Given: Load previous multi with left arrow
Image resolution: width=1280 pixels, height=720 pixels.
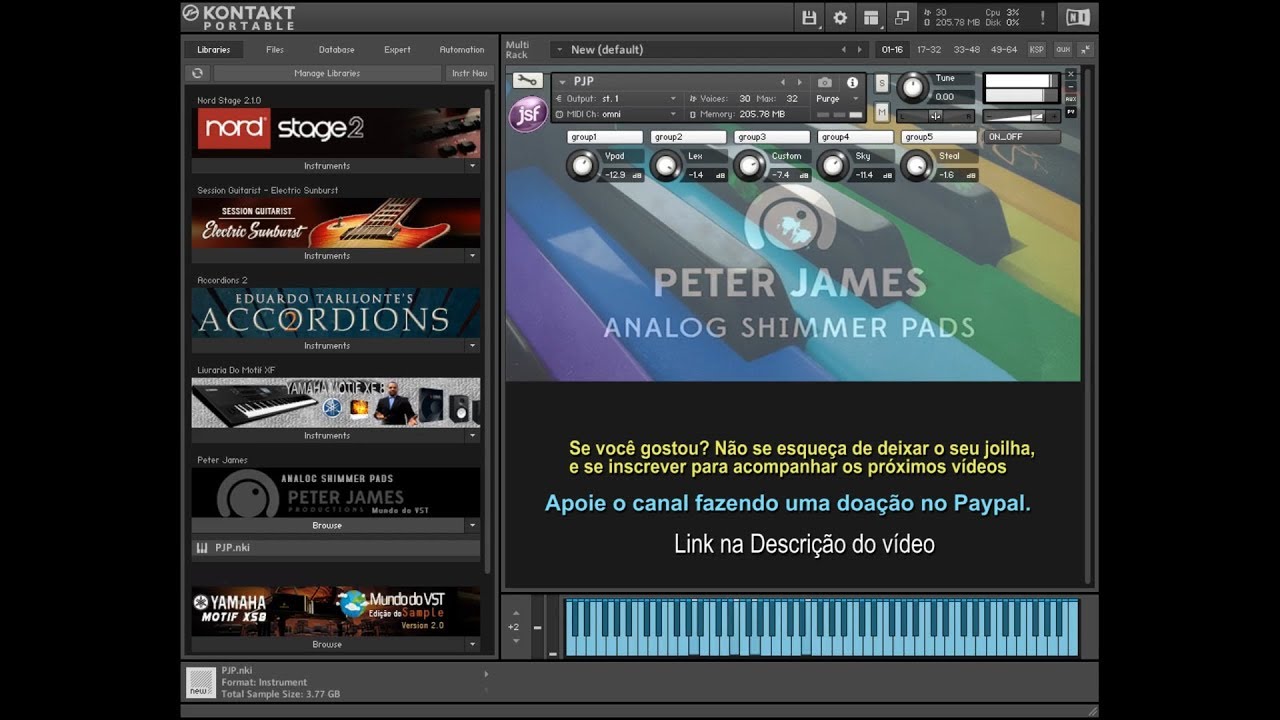Looking at the screenshot, I should [844, 49].
